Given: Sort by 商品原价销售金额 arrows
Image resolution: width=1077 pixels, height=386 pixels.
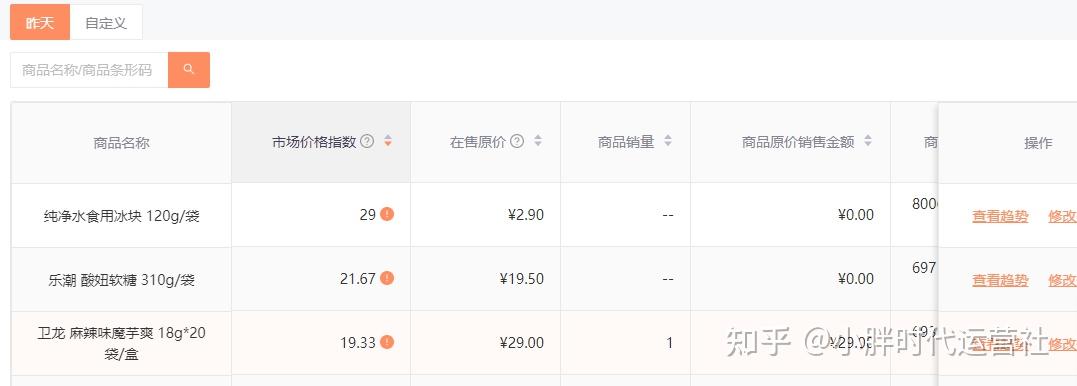Looking at the screenshot, I should (868, 141).
